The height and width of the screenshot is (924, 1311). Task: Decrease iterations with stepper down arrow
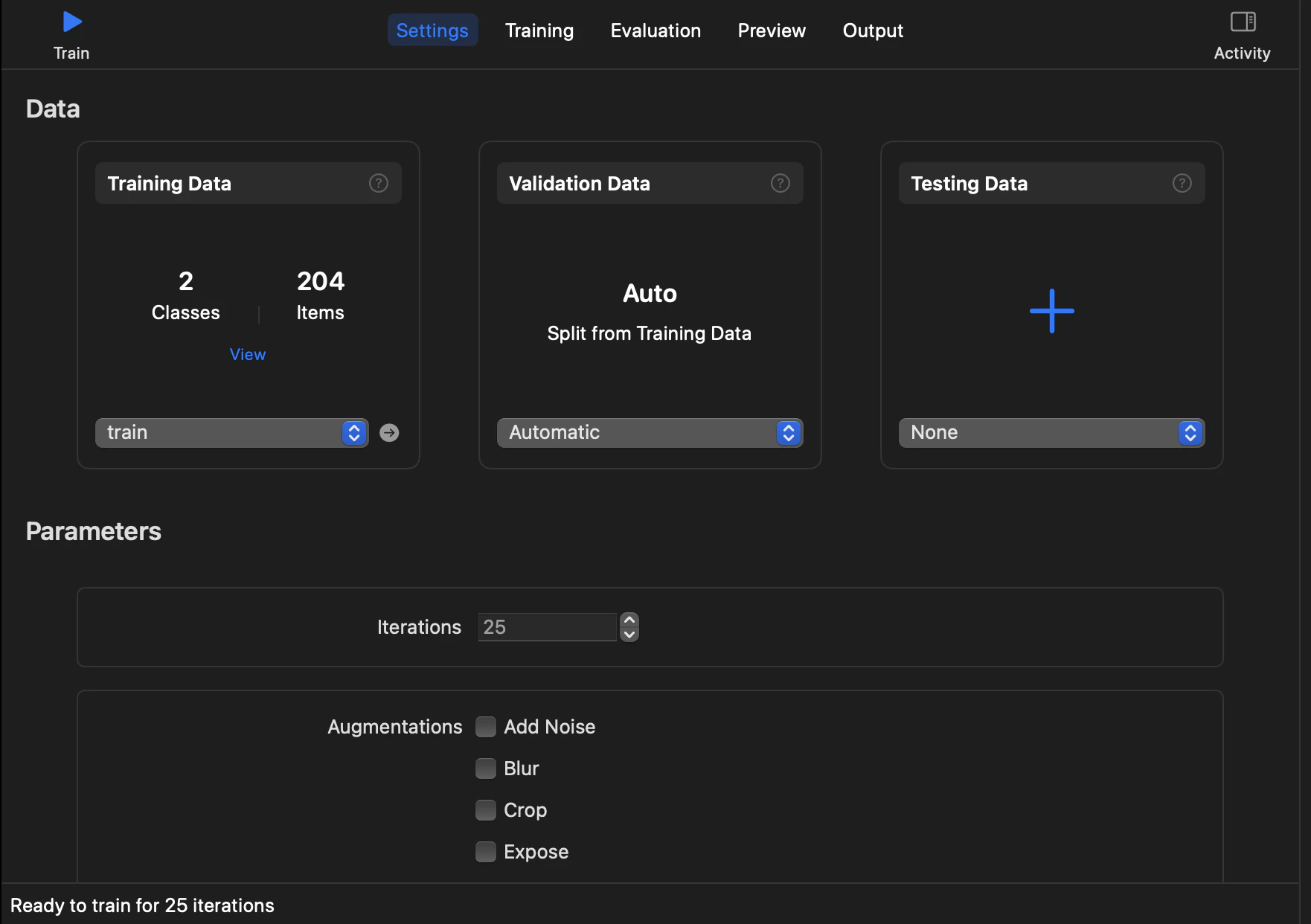pyautogui.click(x=629, y=635)
